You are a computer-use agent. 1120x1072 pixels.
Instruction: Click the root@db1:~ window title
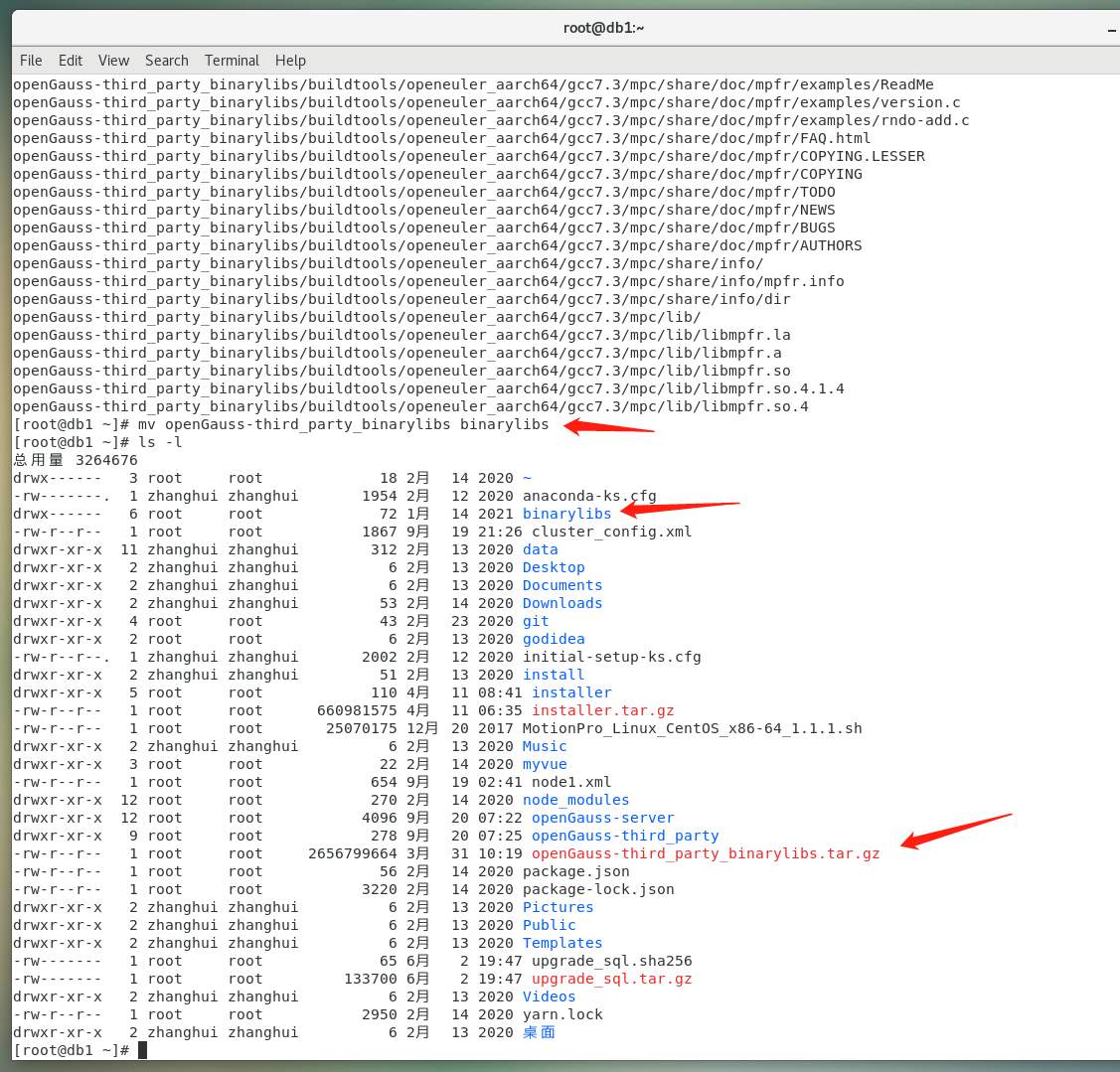[x=603, y=28]
